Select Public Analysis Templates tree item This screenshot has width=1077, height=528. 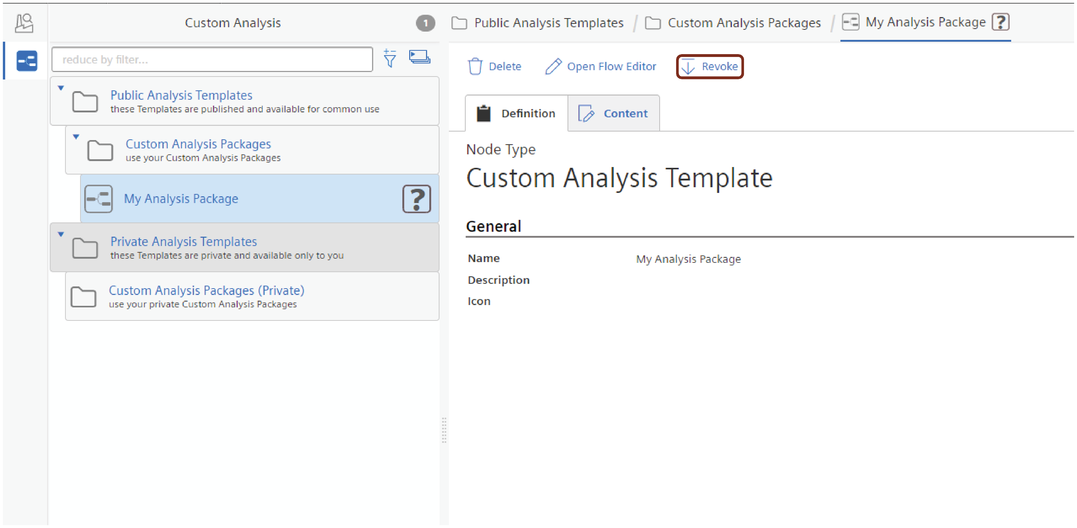coord(245,101)
